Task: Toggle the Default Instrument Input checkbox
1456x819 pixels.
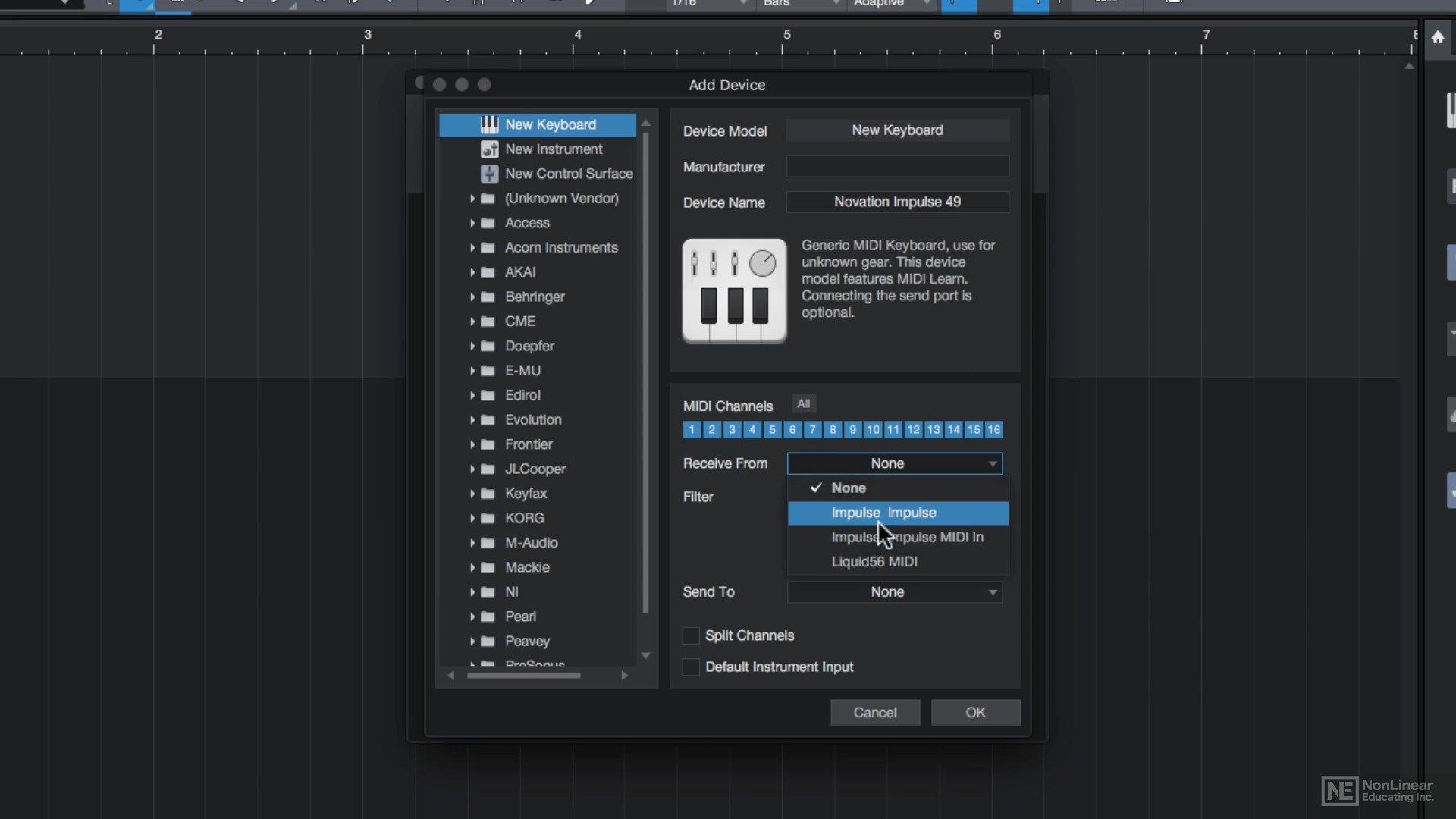Action: pos(690,667)
